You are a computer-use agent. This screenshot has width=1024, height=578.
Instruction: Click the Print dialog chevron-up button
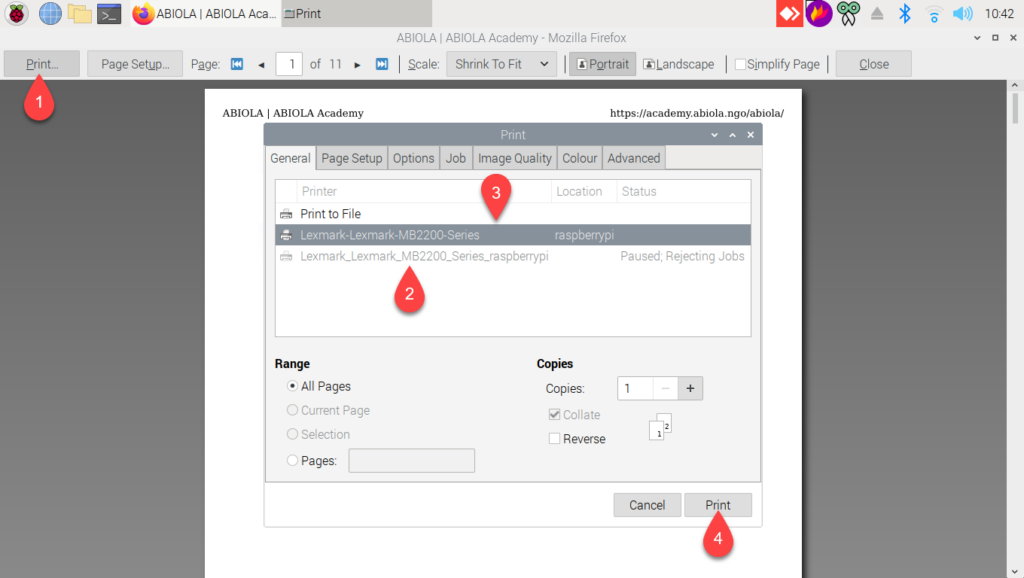pos(733,135)
